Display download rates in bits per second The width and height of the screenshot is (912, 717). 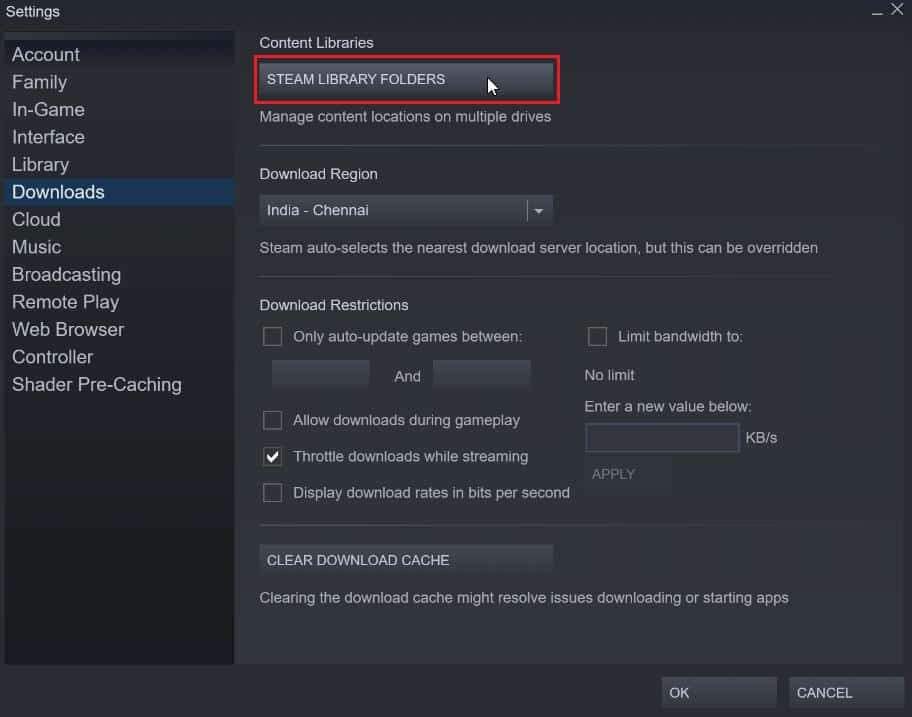(272, 492)
